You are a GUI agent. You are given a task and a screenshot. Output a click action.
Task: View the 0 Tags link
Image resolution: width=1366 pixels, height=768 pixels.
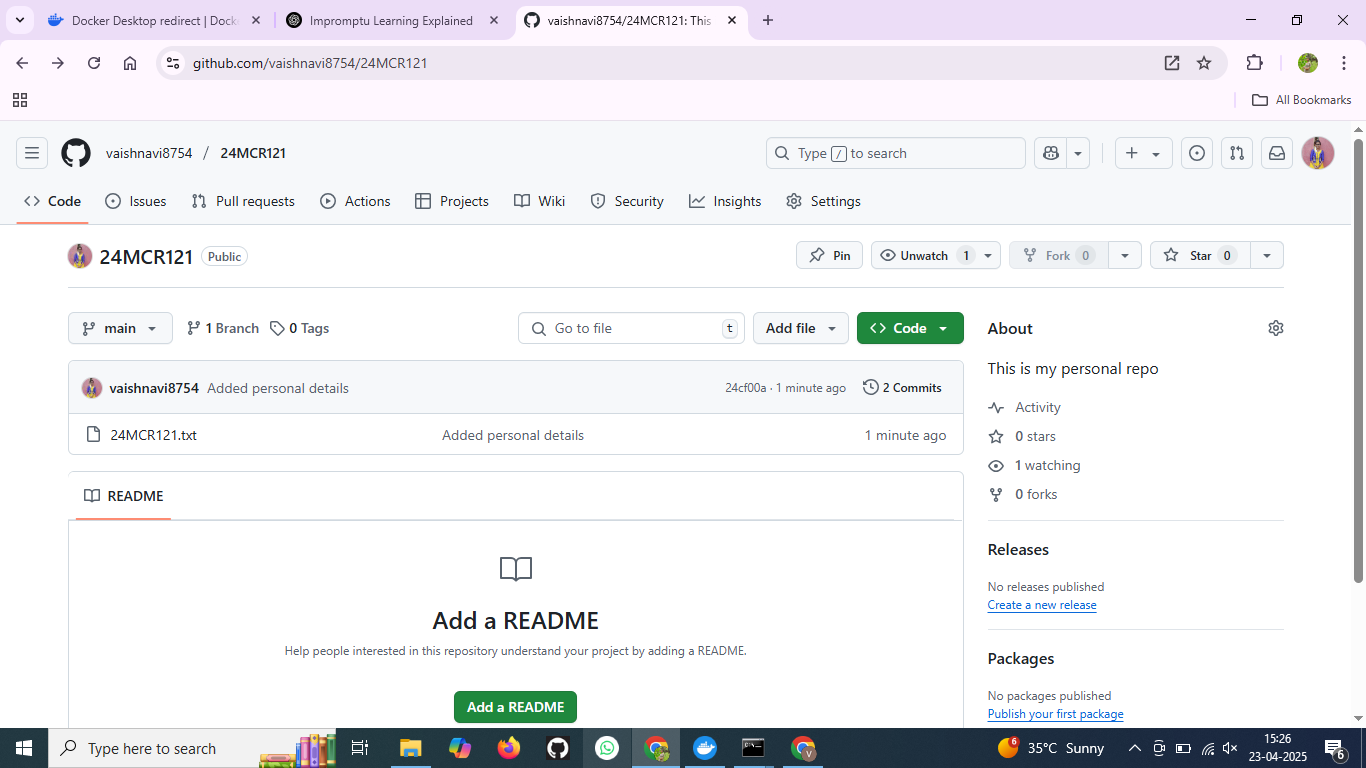(300, 328)
